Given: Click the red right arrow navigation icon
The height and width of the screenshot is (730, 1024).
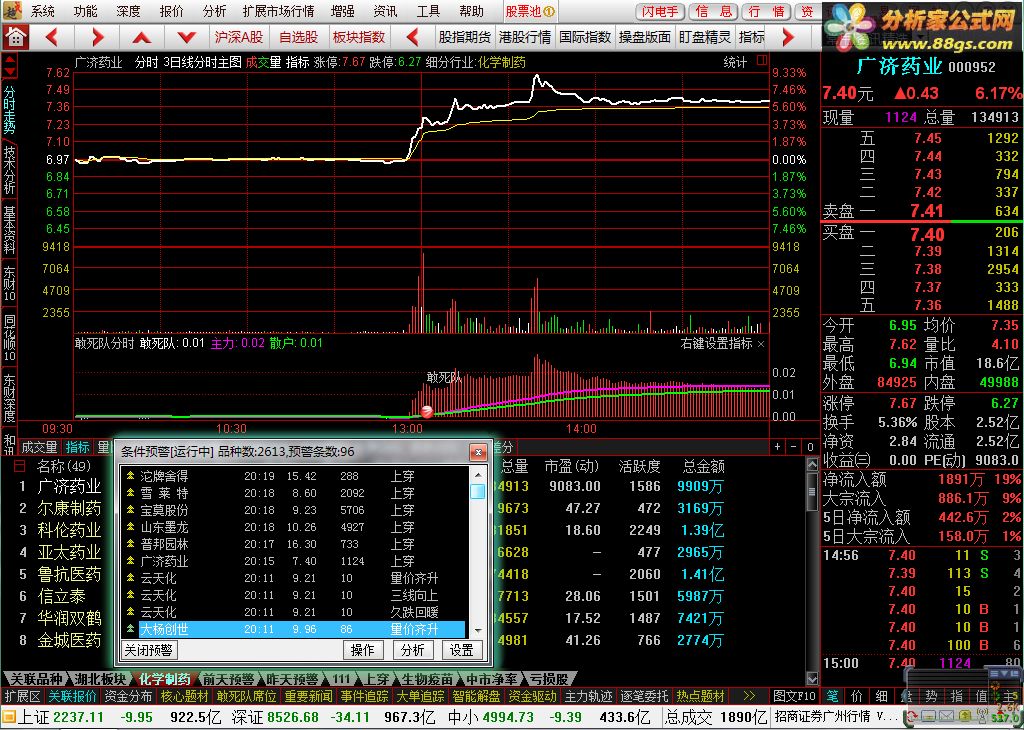Looking at the screenshot, I should [x=97, y=37].
